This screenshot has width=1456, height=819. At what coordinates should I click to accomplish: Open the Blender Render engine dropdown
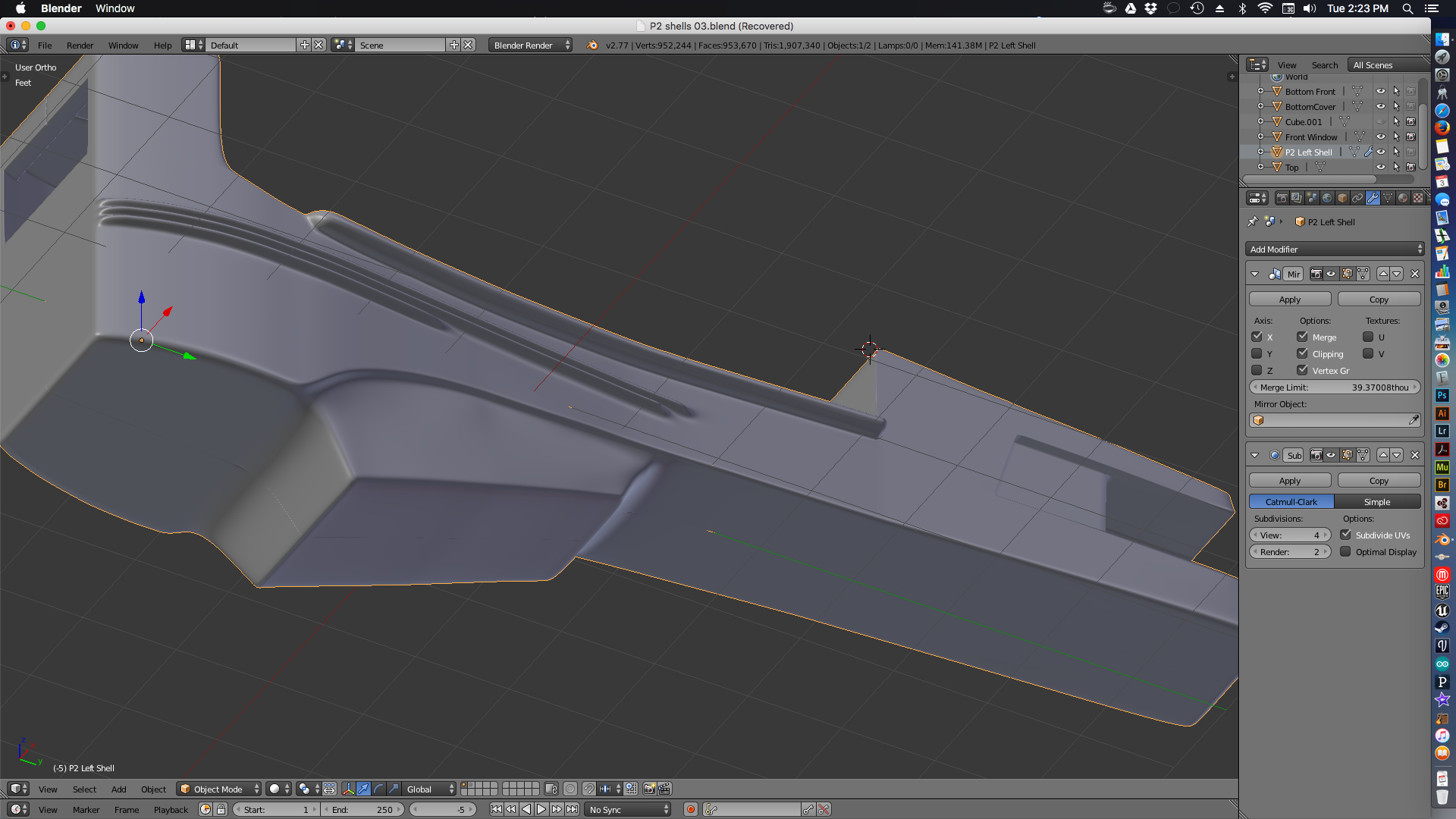[530, 45]
